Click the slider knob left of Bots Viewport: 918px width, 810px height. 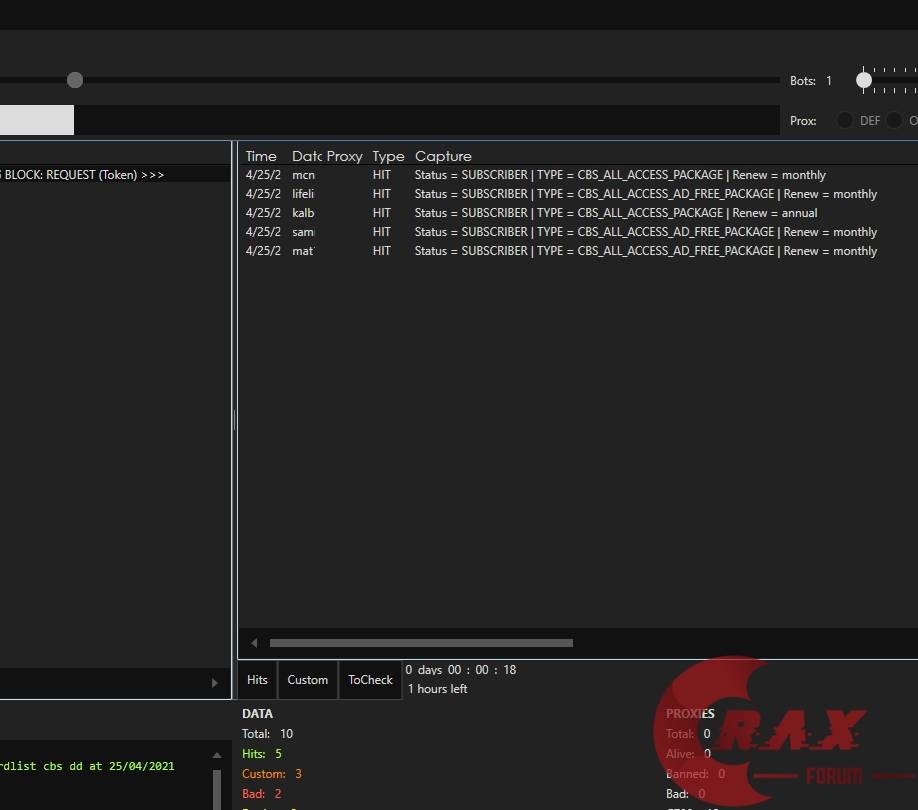pos(75,80)
